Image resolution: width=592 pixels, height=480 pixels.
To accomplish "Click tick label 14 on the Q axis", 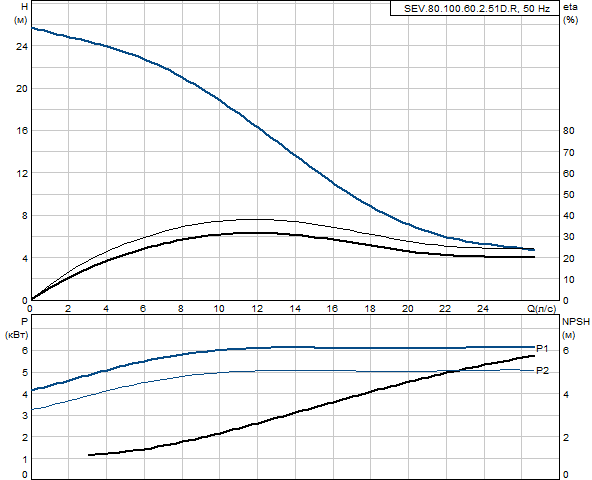I will point(295,309).
